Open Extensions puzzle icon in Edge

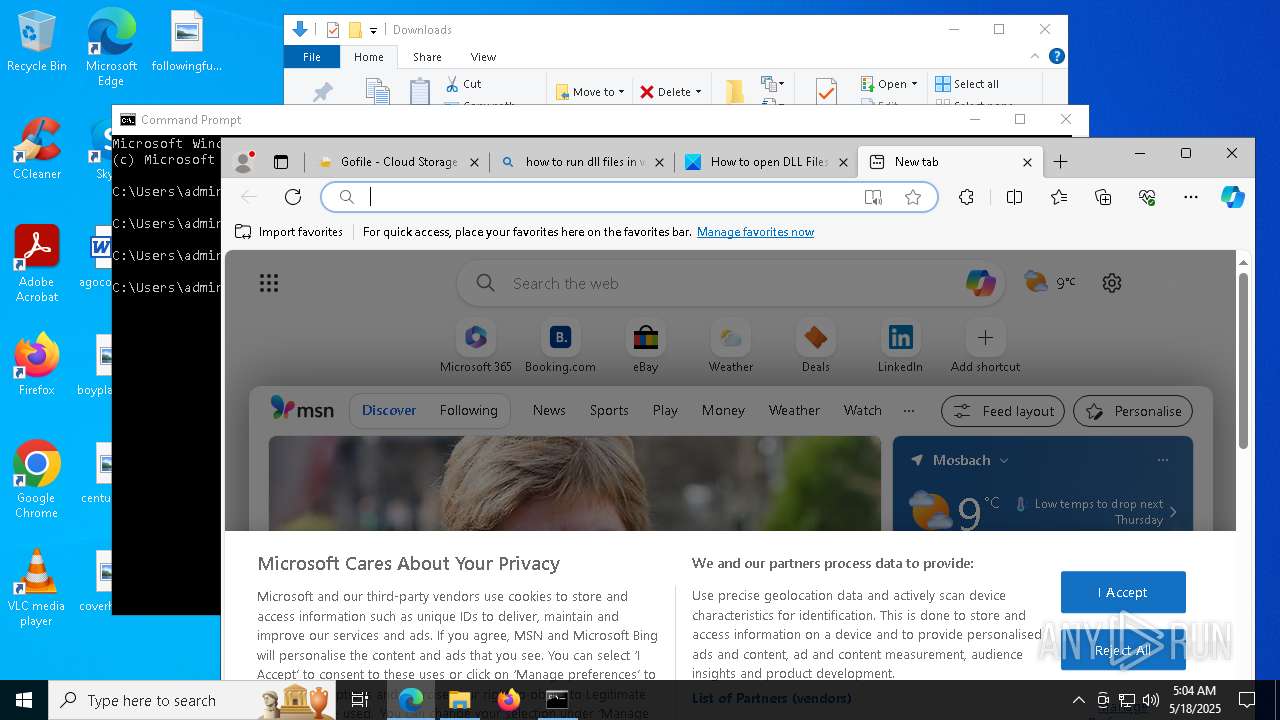click(966, 197)
